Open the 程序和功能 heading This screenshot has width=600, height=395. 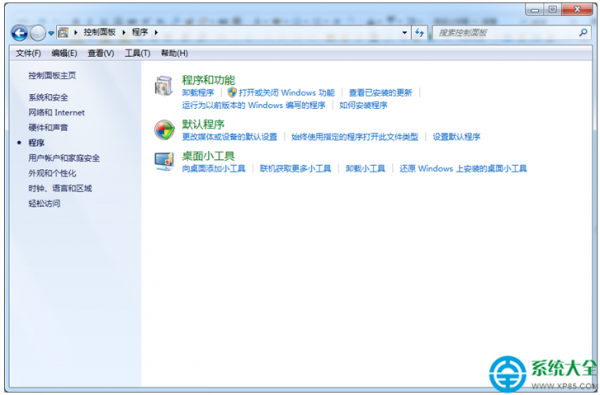point(209,80)
